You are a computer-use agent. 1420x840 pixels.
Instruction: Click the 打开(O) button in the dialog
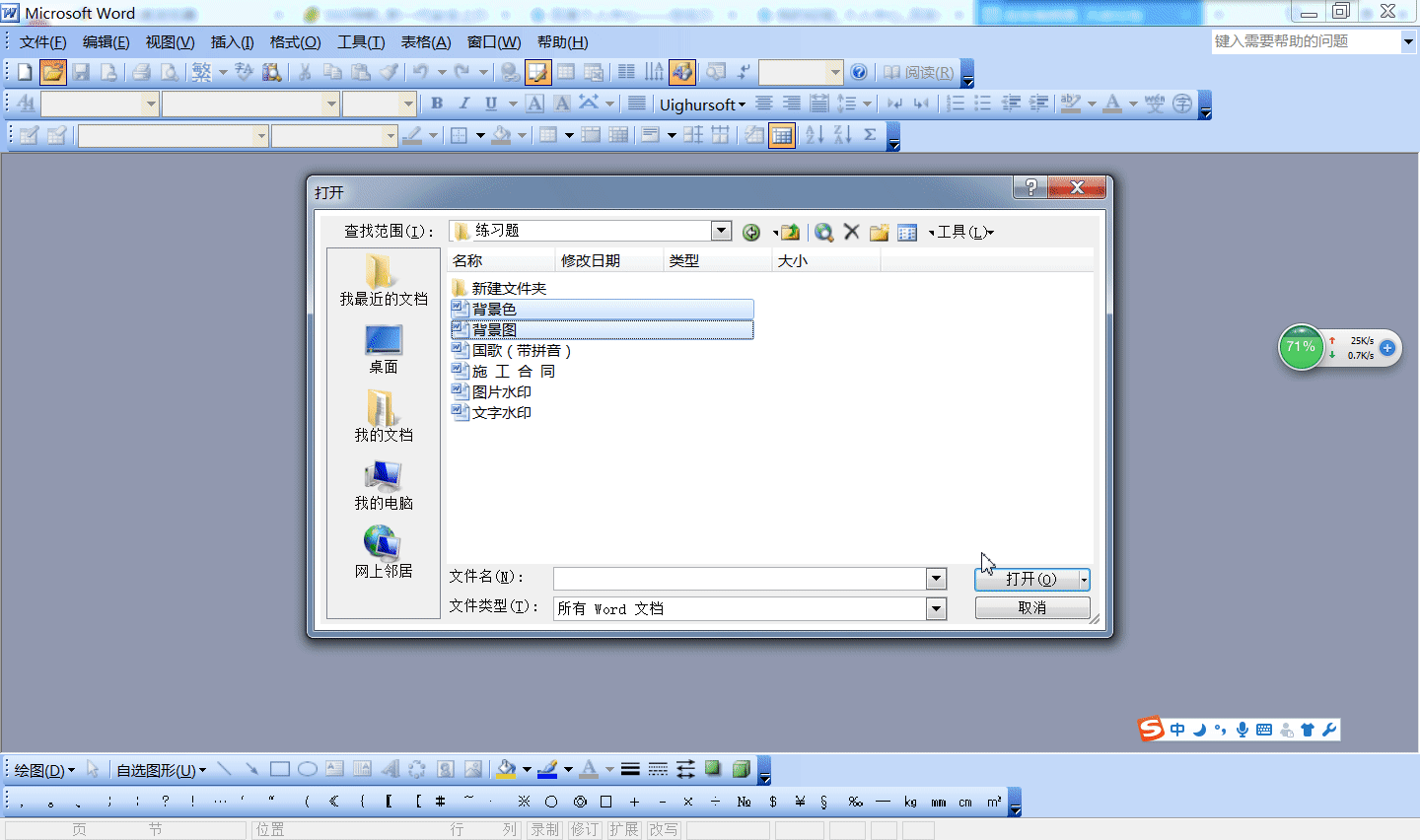point(1027,580)
